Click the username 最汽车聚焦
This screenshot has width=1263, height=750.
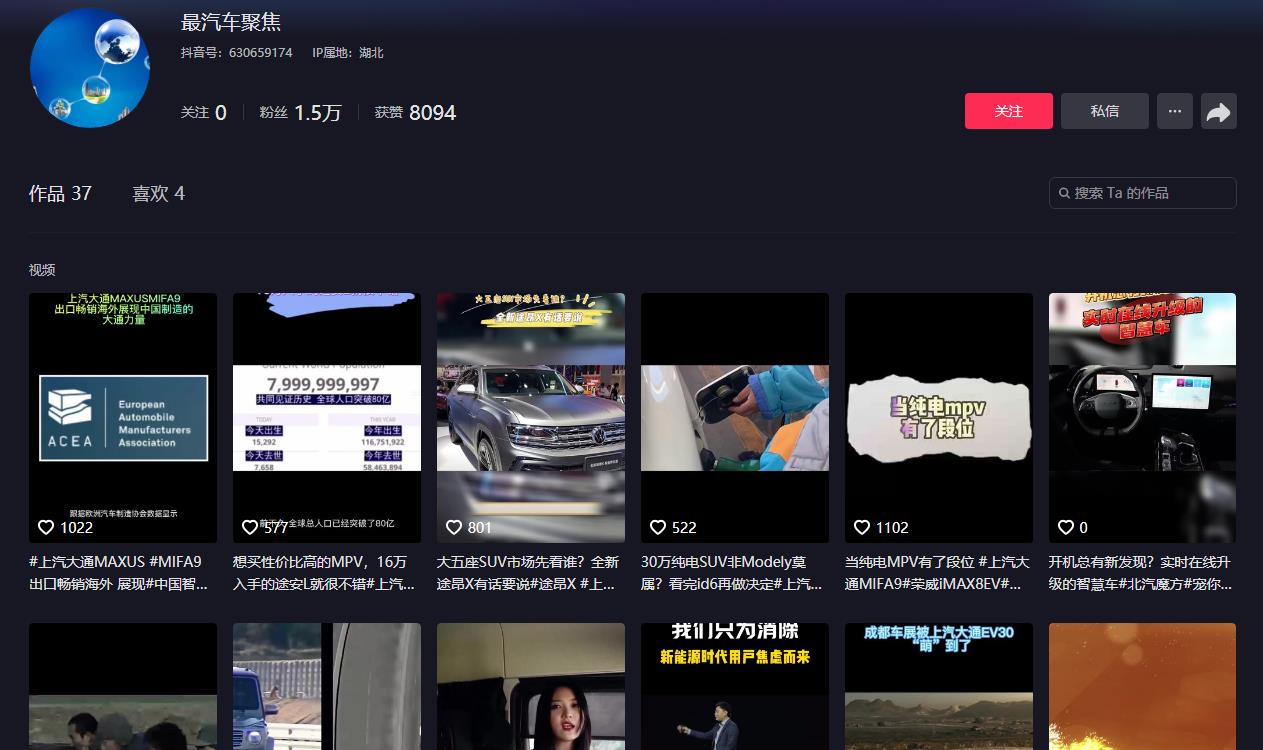[231, 22]
